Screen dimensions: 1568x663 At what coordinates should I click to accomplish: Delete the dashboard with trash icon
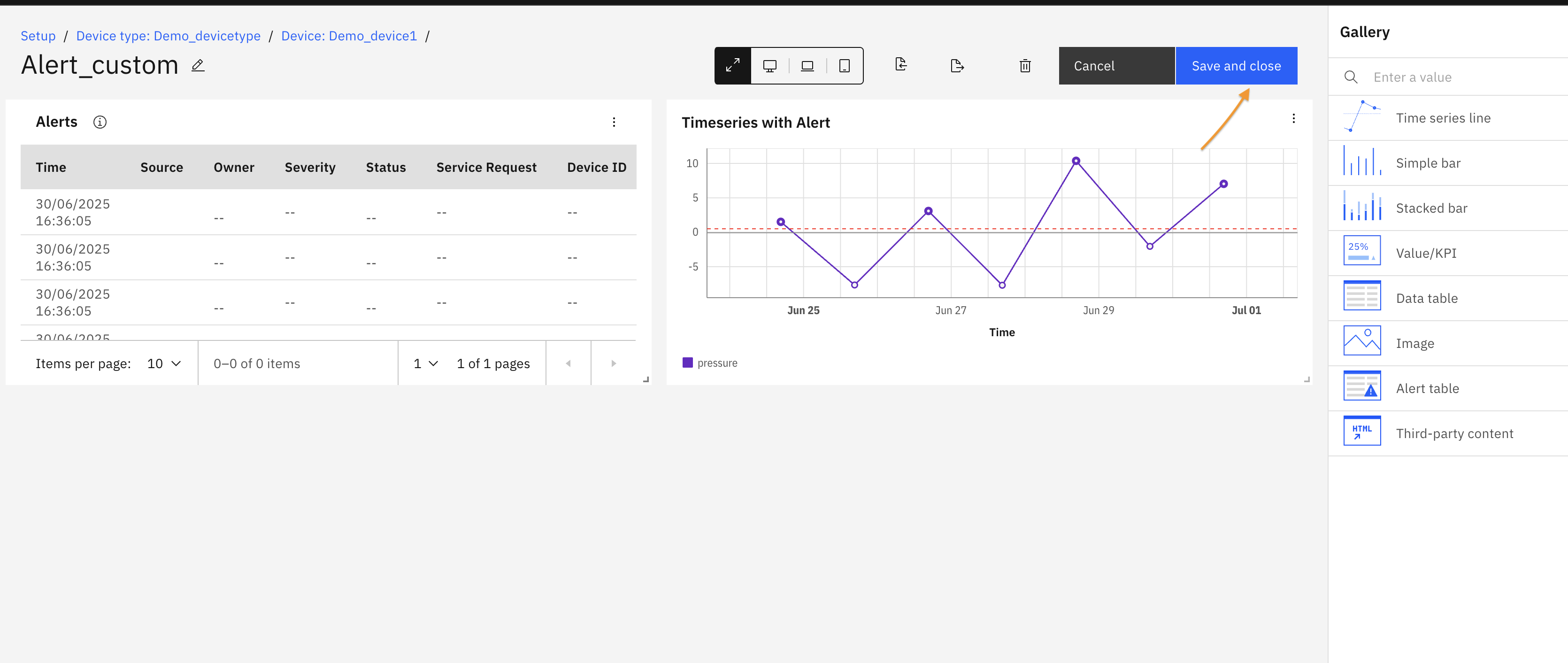click(1025, 66)
